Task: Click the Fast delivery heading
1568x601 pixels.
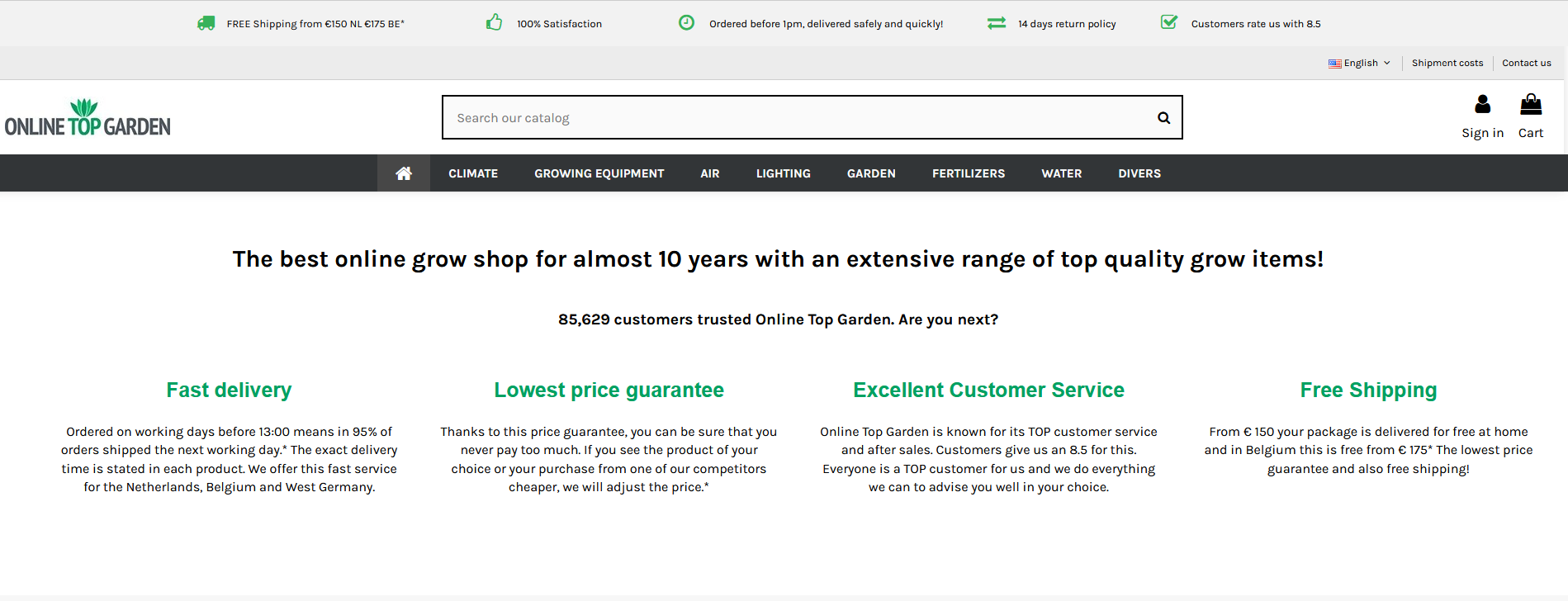Action: 229,390
